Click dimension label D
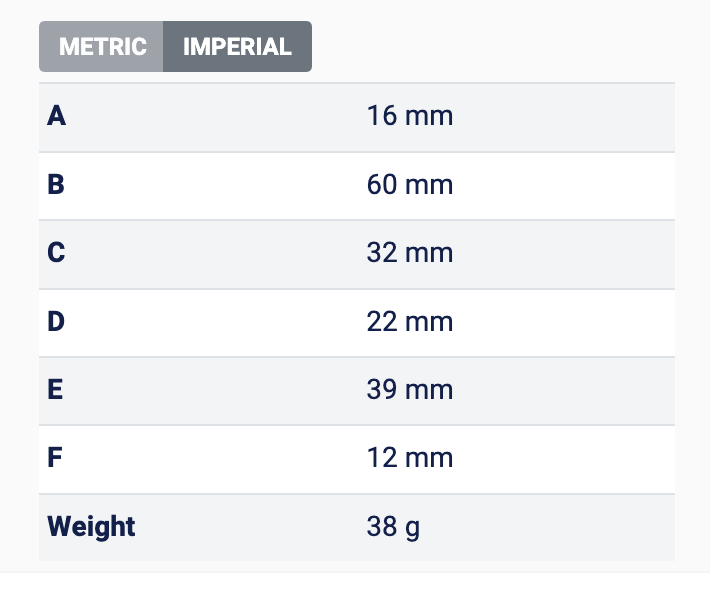This screenshot has width=710, height=596. (56, 322)
